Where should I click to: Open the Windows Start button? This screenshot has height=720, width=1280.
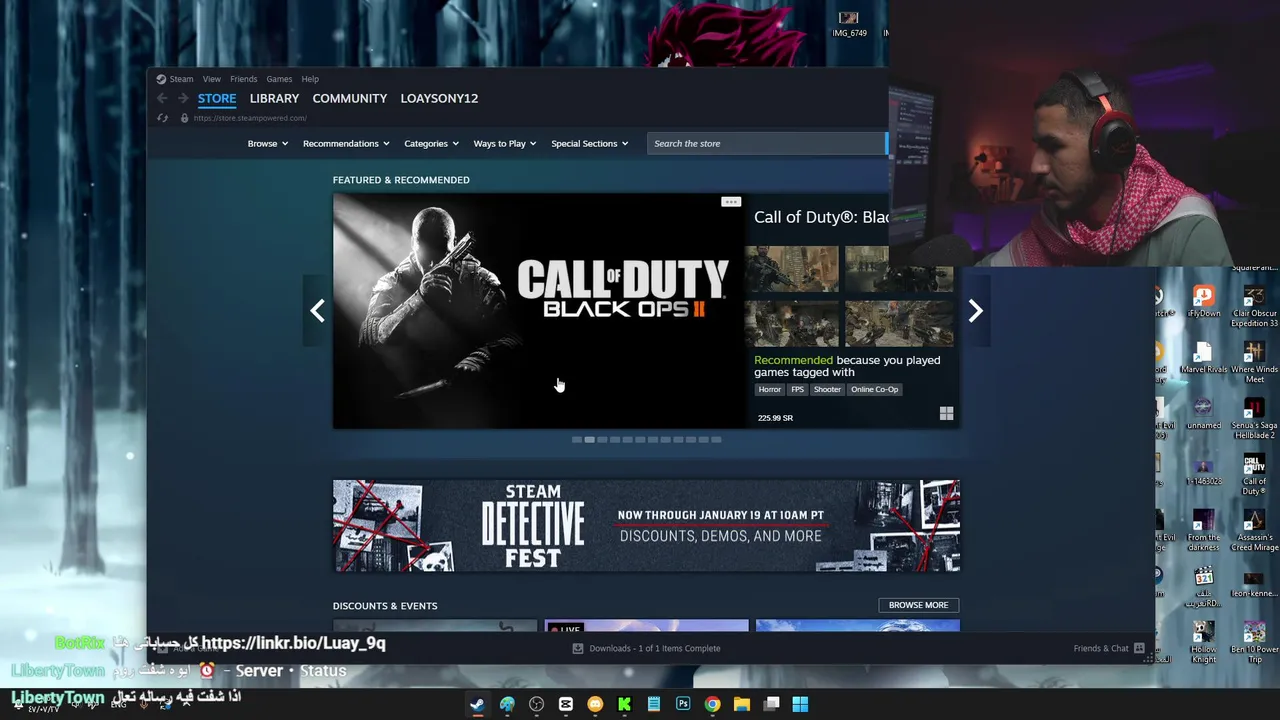800,704
